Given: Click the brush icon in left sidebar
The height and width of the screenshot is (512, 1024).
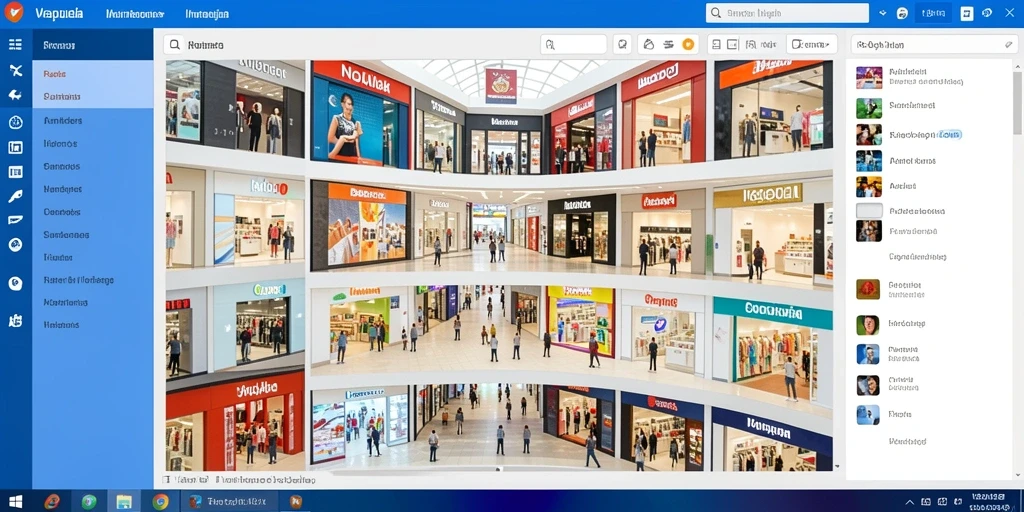Looking at the screenshot, I should point(15,196).
